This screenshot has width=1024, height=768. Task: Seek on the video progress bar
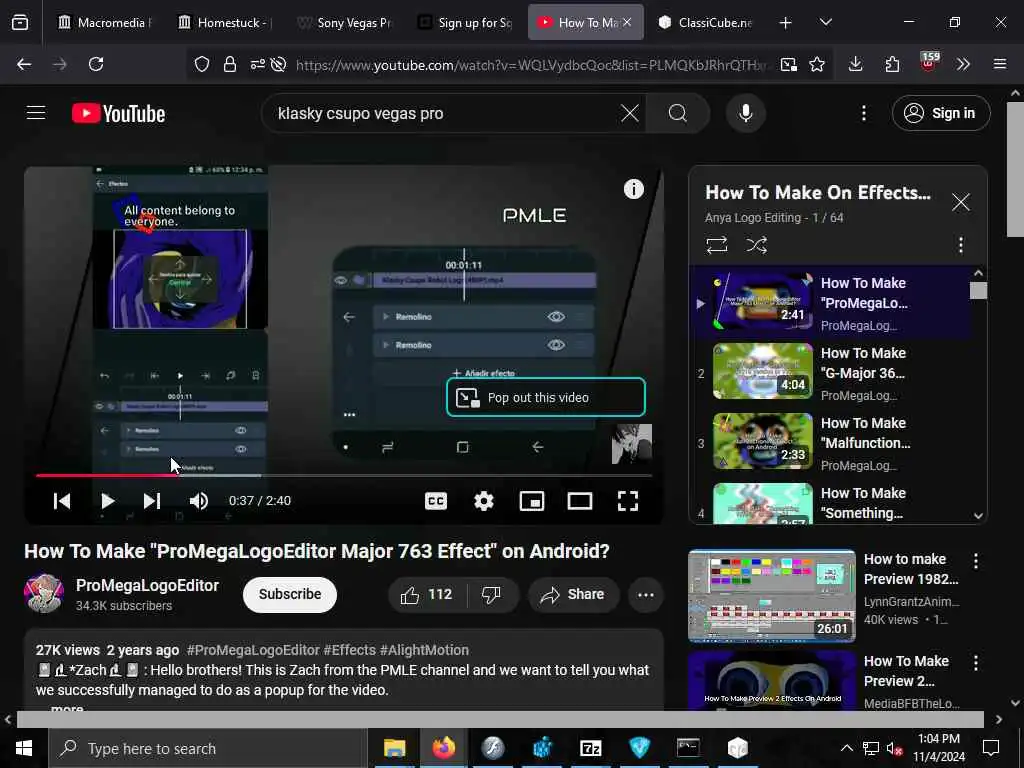coord(344,475)
